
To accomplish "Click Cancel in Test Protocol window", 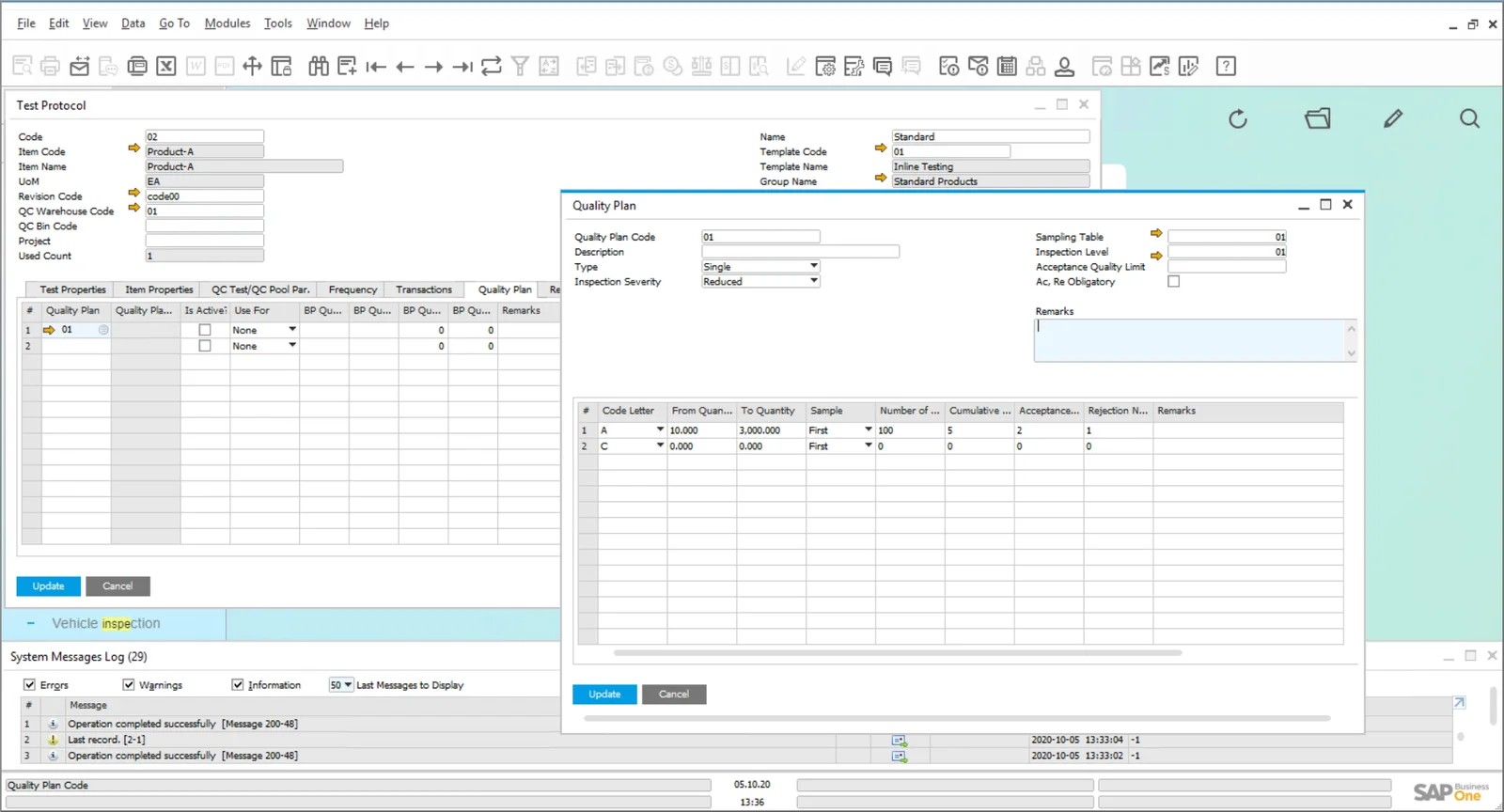I will coord(117,586).
